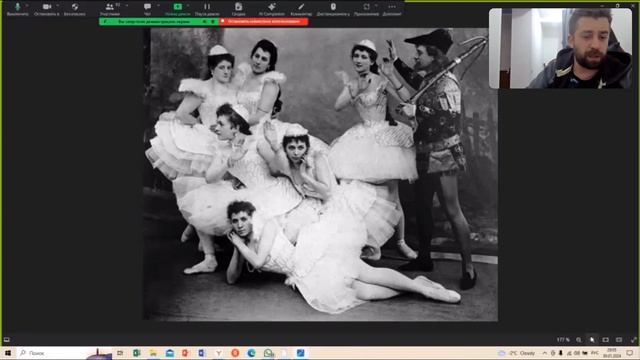Screen dimensions: 640x360
Task: Open the taskbar clock and date
Action: tap(613, 353)
